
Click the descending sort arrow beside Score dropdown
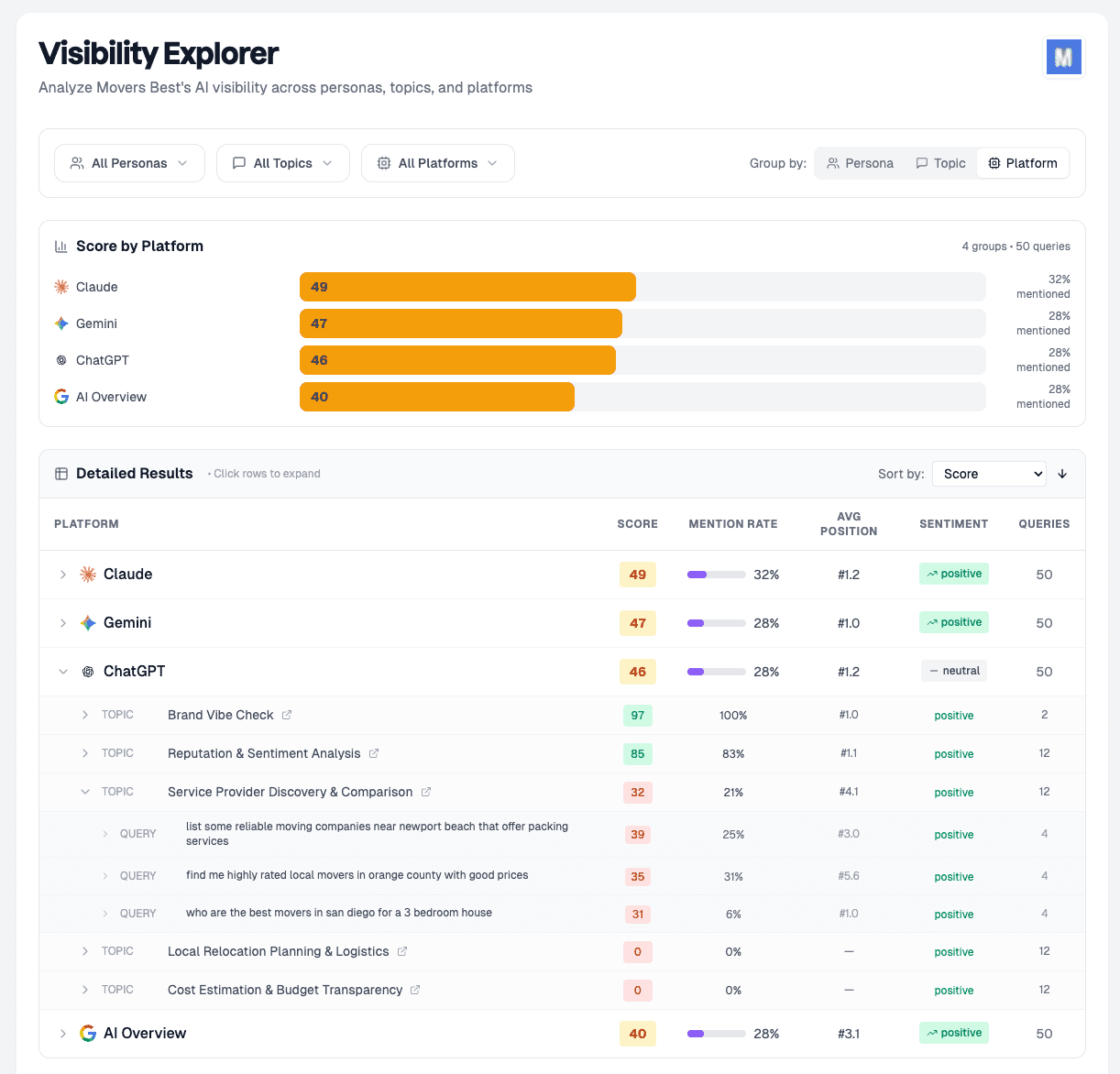[1062, 474]
